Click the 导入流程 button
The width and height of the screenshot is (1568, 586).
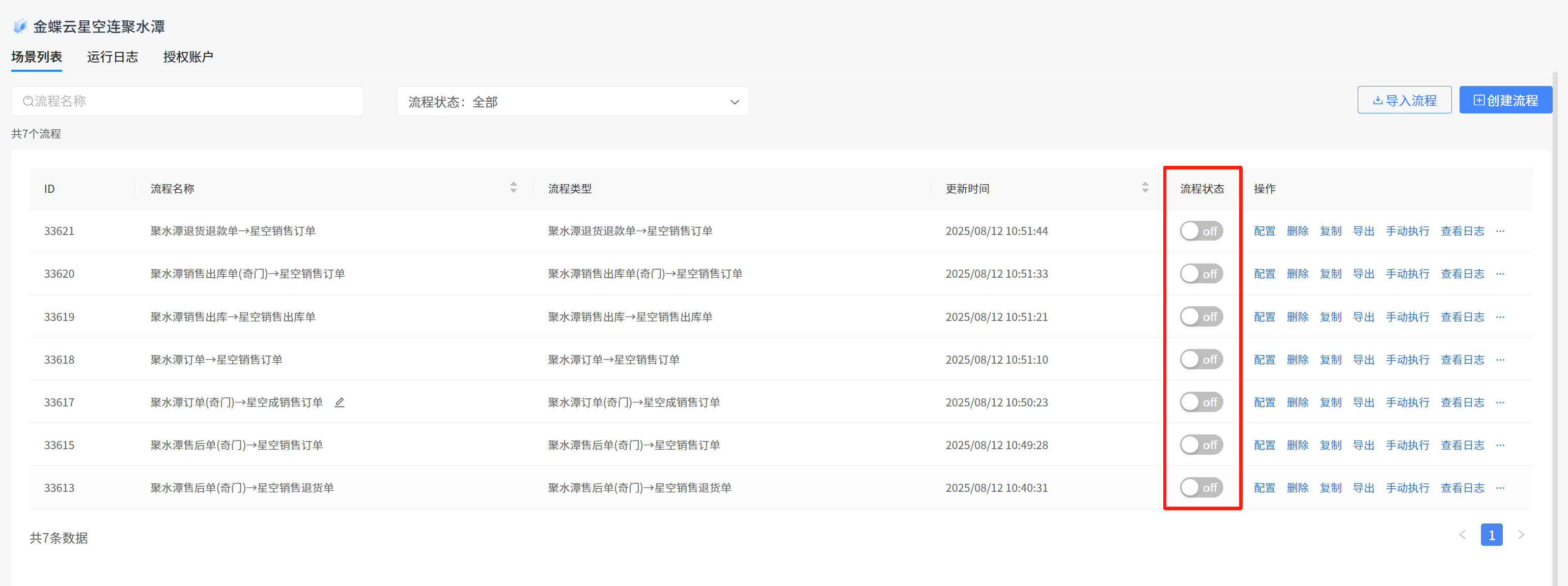[1404, 100]
